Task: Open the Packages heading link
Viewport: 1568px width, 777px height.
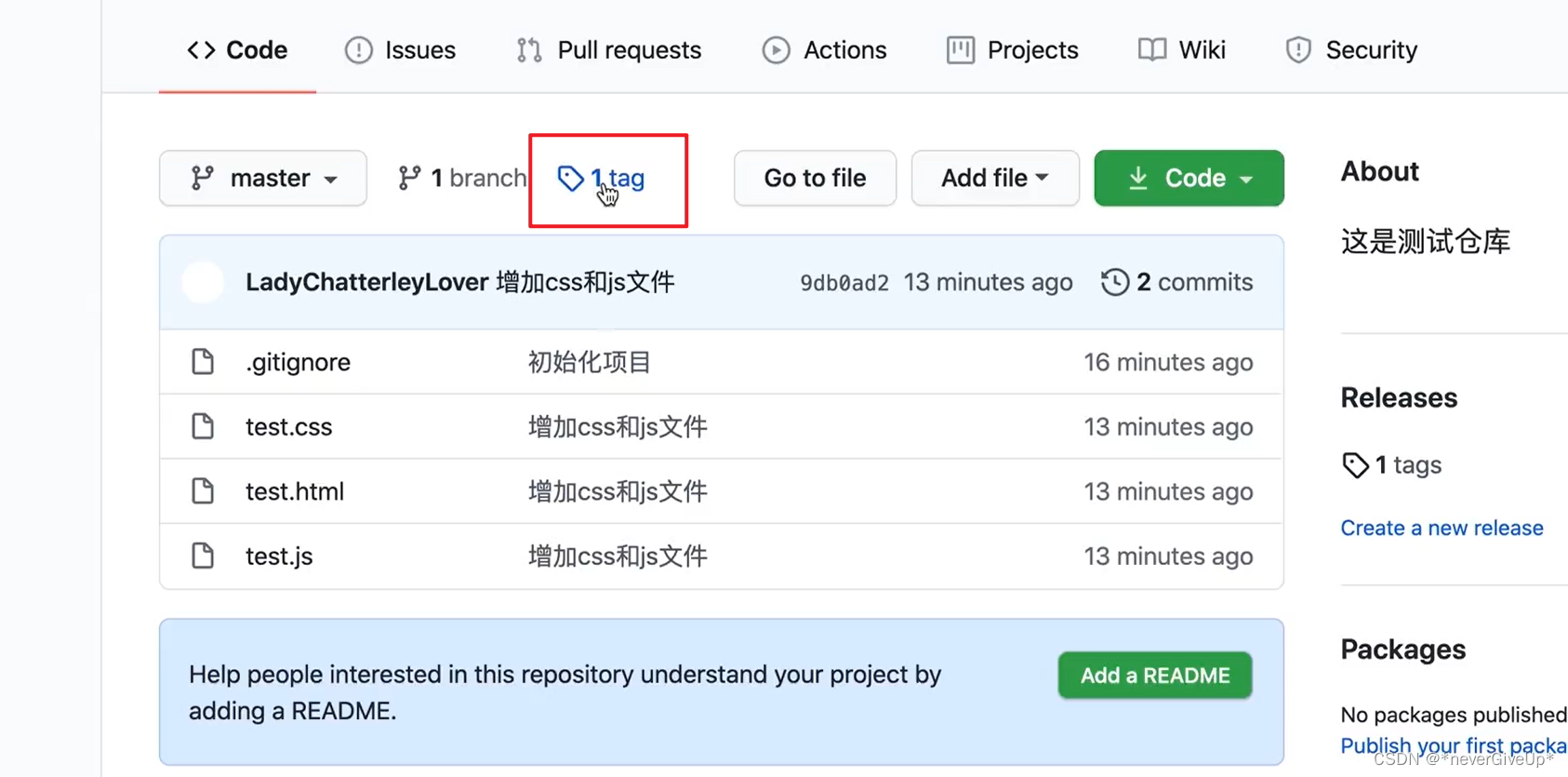Action: pos(1402,650)
